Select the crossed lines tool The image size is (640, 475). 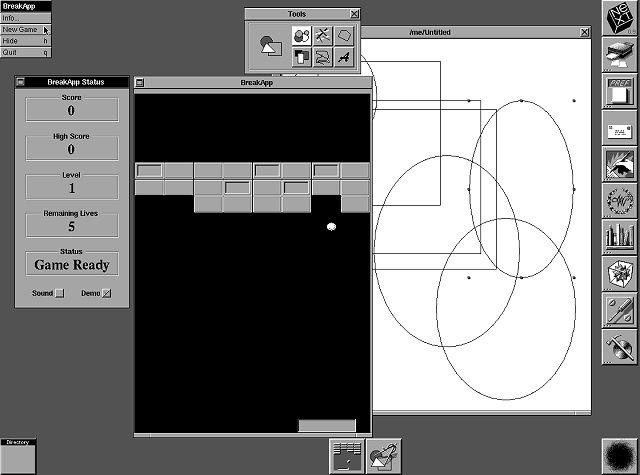pyautogui.click(x=323, y=36)
